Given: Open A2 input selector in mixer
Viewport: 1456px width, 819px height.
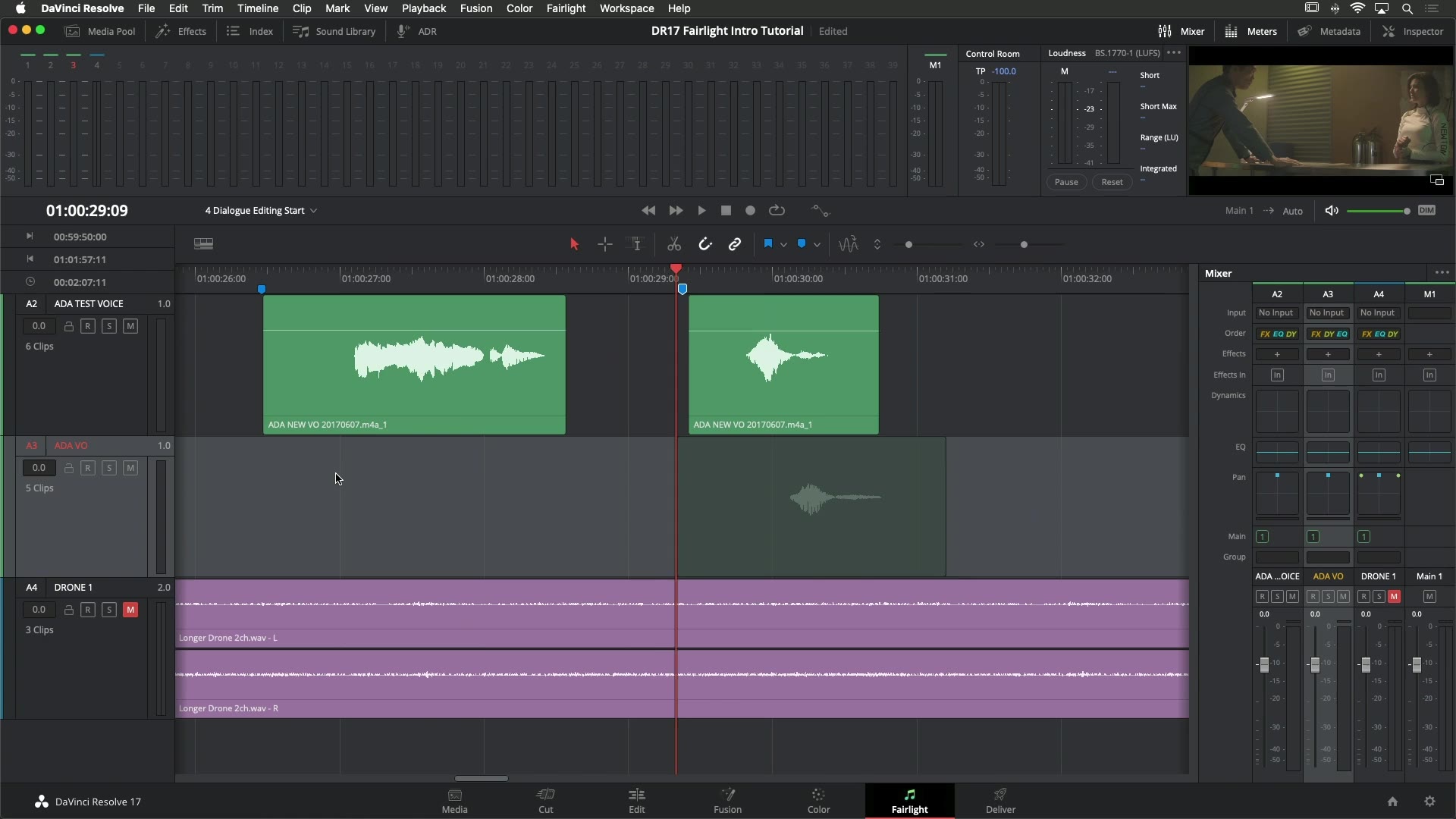Looking at the screenshot, I should pyautogui.click(x=1277, y=313).
